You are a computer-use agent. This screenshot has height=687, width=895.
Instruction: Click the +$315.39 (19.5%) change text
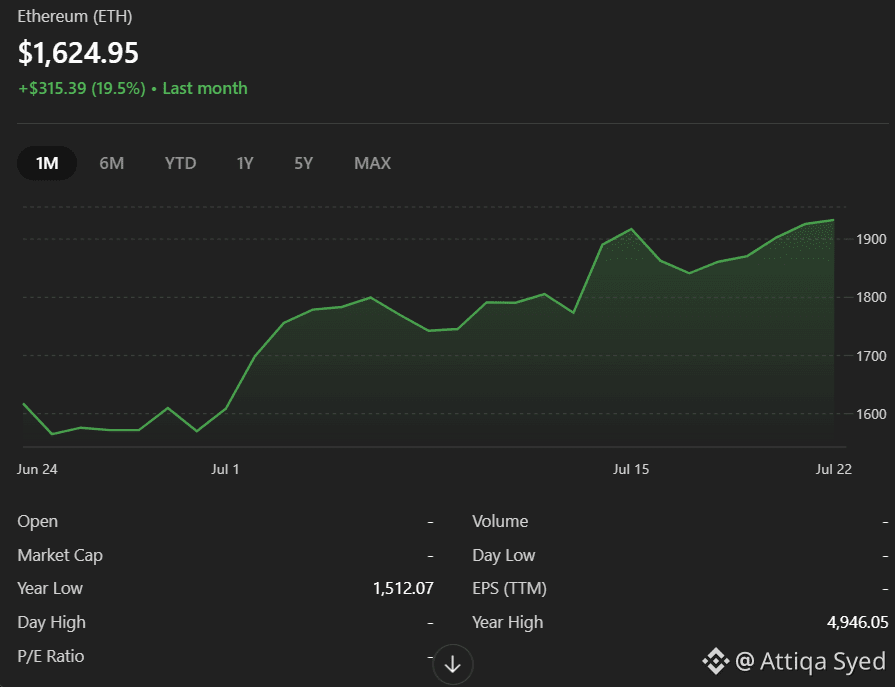coord(82,88)
